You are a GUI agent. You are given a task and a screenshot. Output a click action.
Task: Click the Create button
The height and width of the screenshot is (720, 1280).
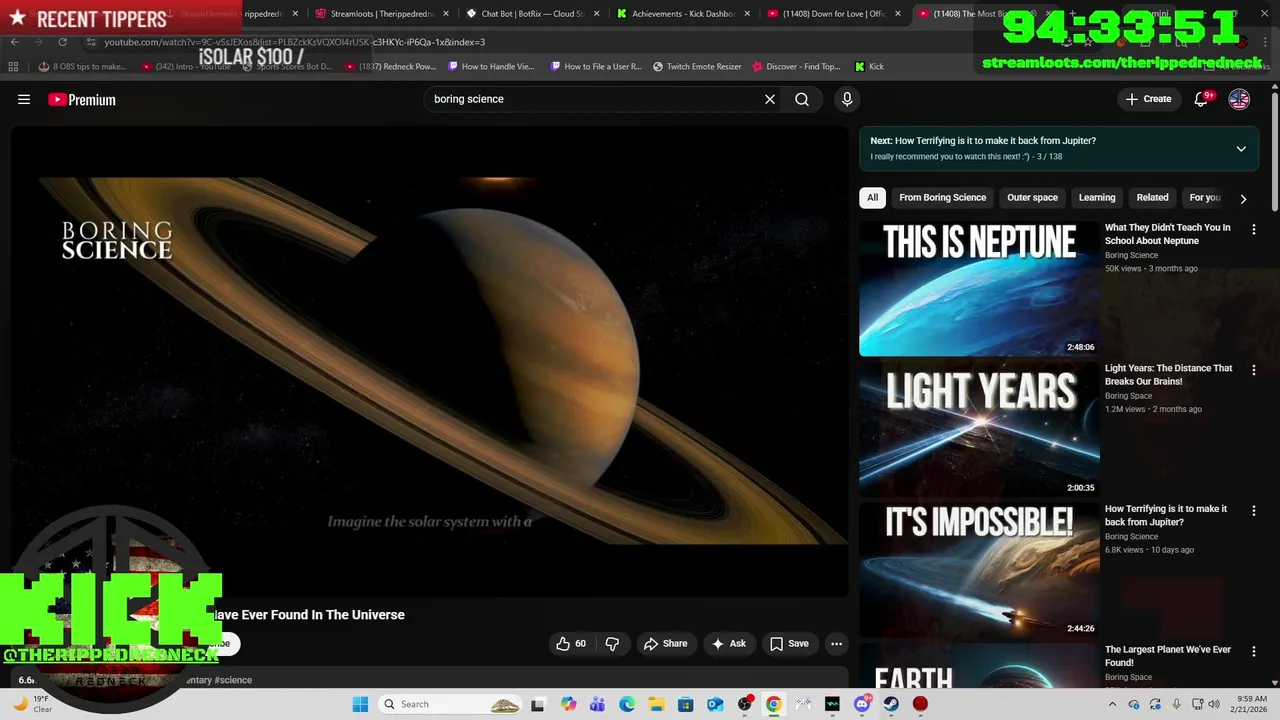pos(1148,99)
